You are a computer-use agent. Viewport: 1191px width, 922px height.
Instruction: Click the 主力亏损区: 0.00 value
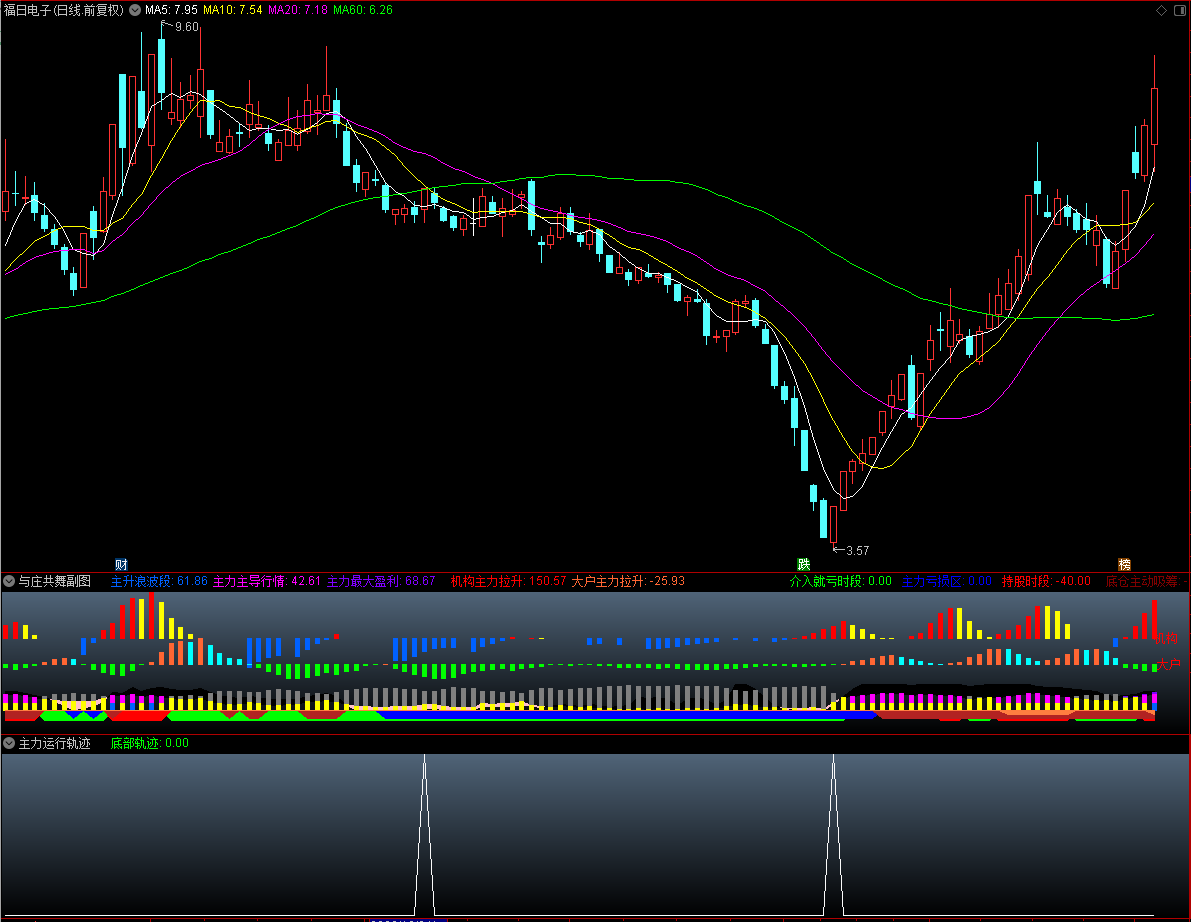(946, 581)
